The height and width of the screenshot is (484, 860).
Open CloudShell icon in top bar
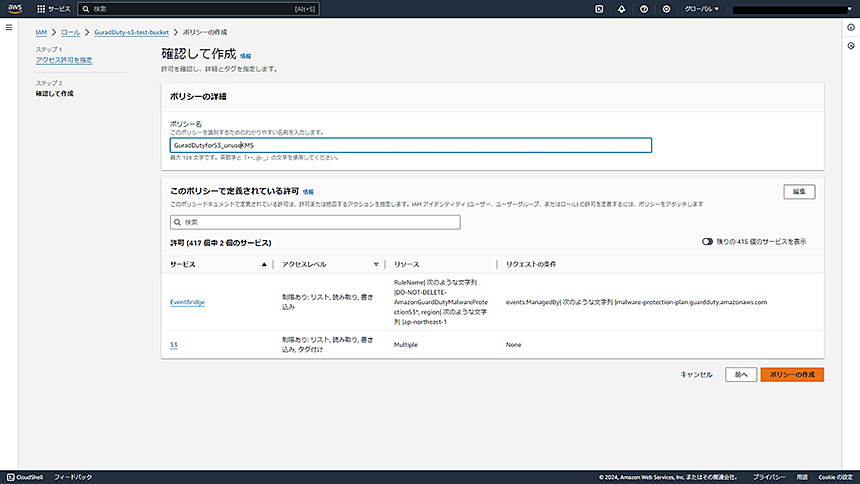pyautogui.click(x=599, y=9)
